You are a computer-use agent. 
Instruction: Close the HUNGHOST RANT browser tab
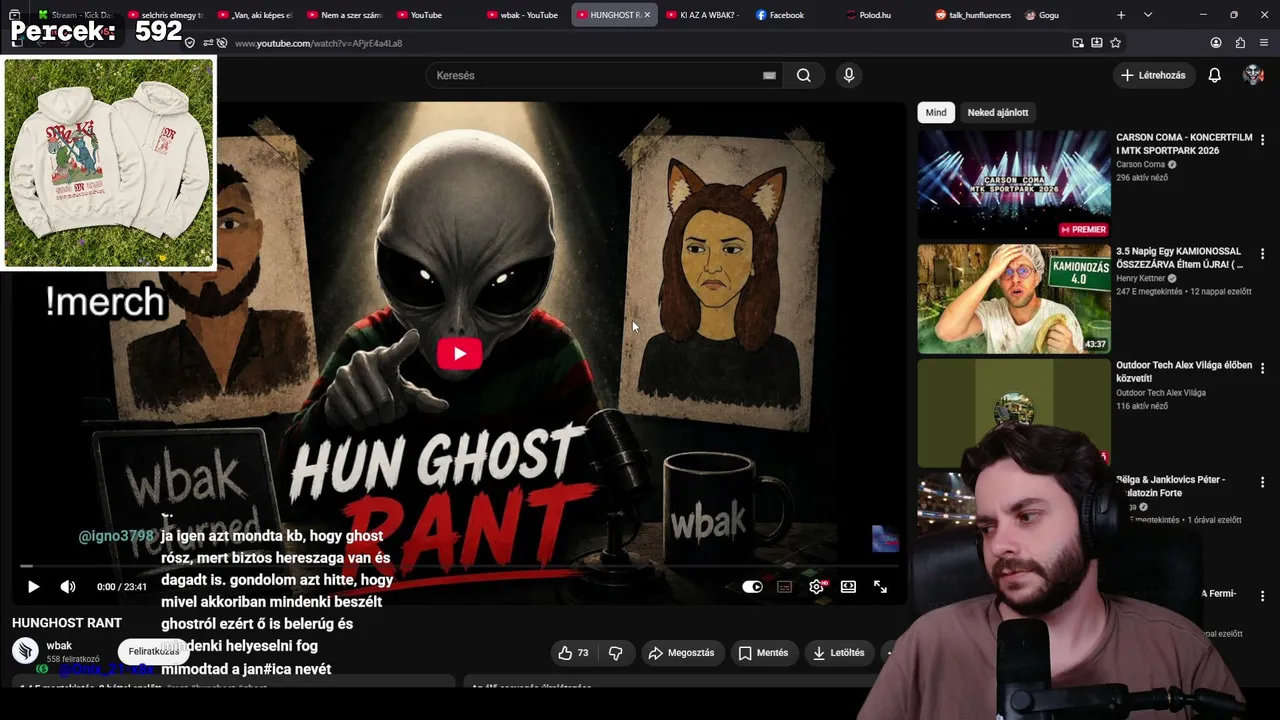647,15
